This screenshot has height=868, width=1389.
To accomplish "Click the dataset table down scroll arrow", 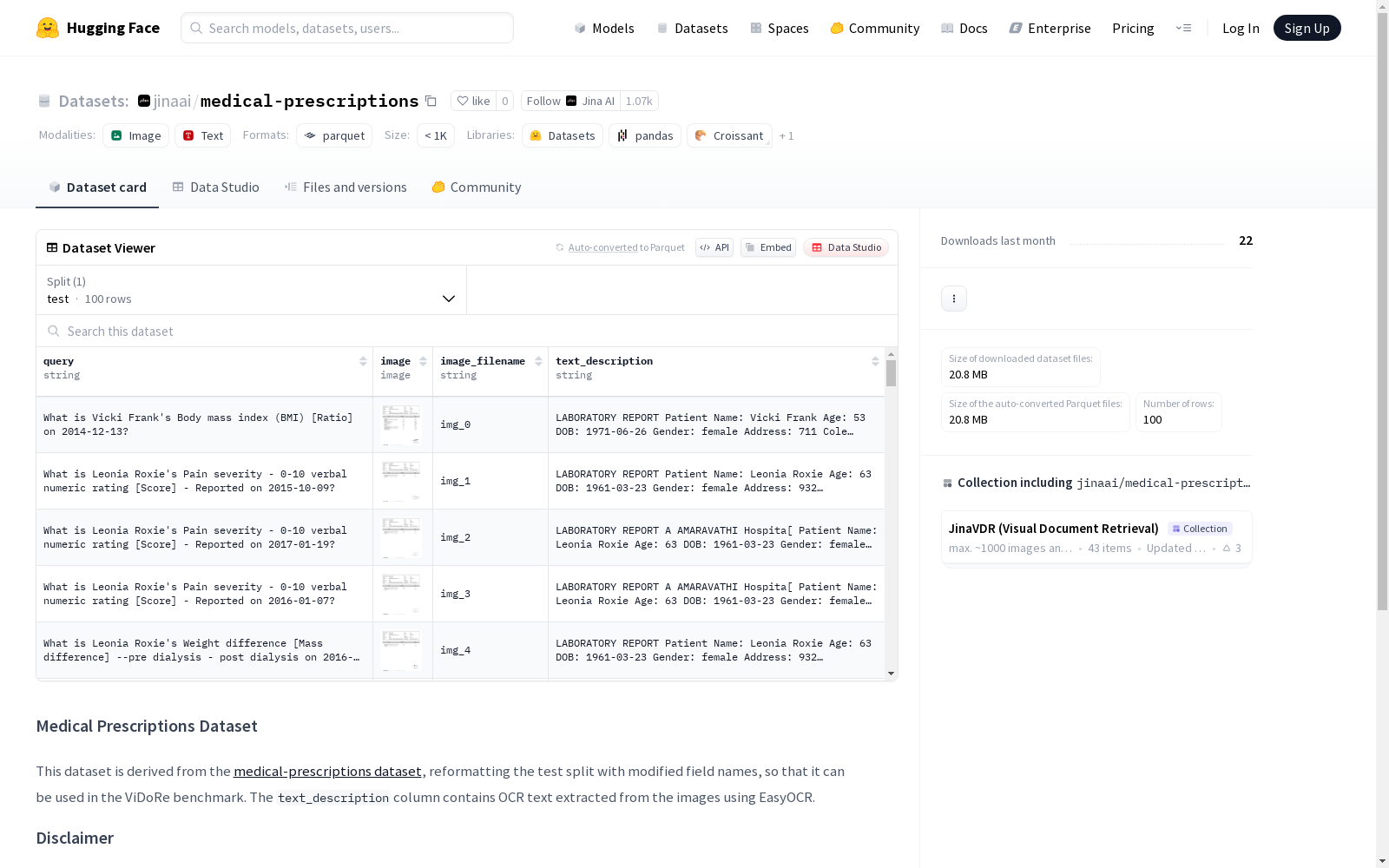I will pyautogui.click(x=892, y=674).
